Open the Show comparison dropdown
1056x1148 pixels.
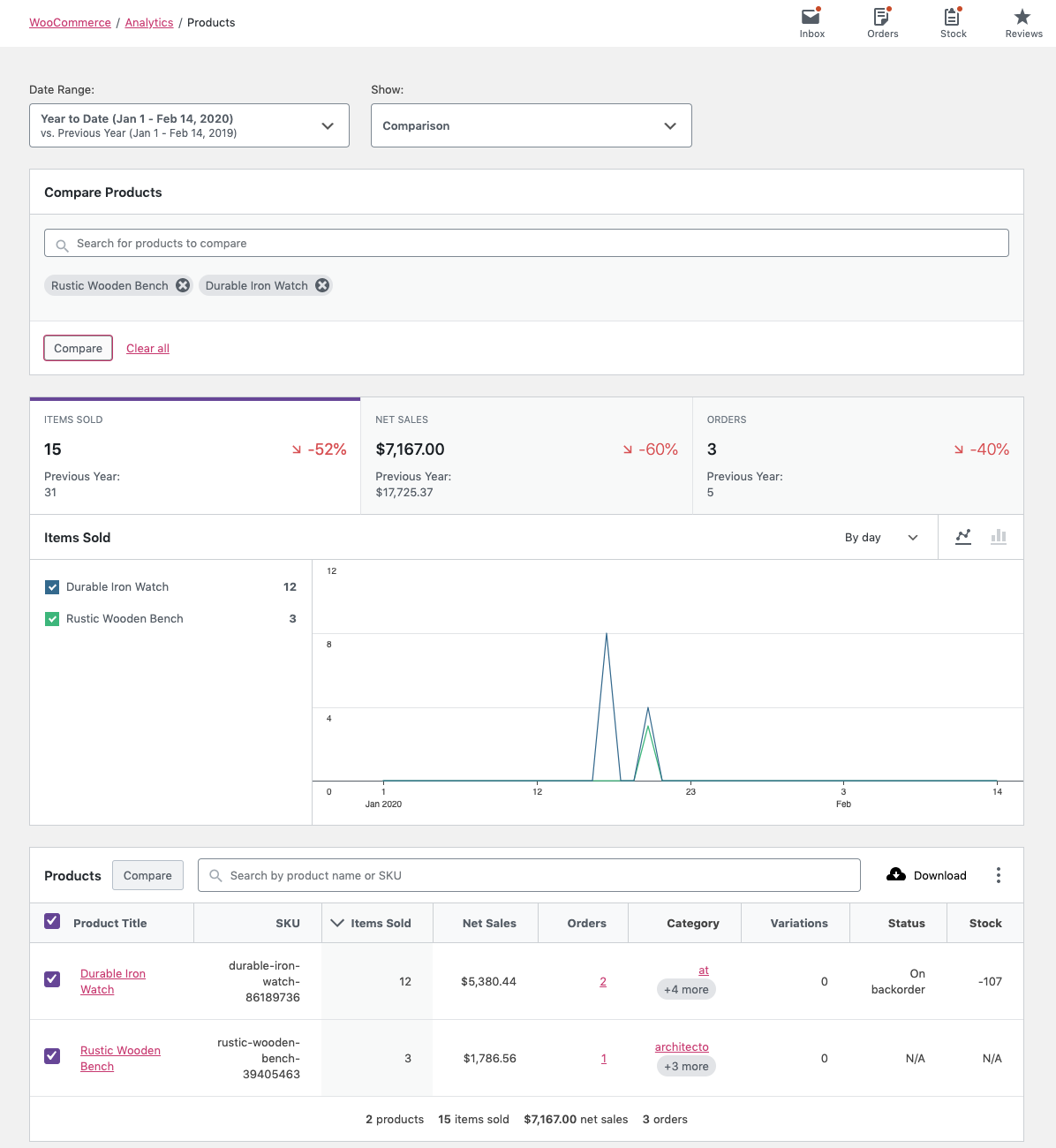(x=531, y=125)
